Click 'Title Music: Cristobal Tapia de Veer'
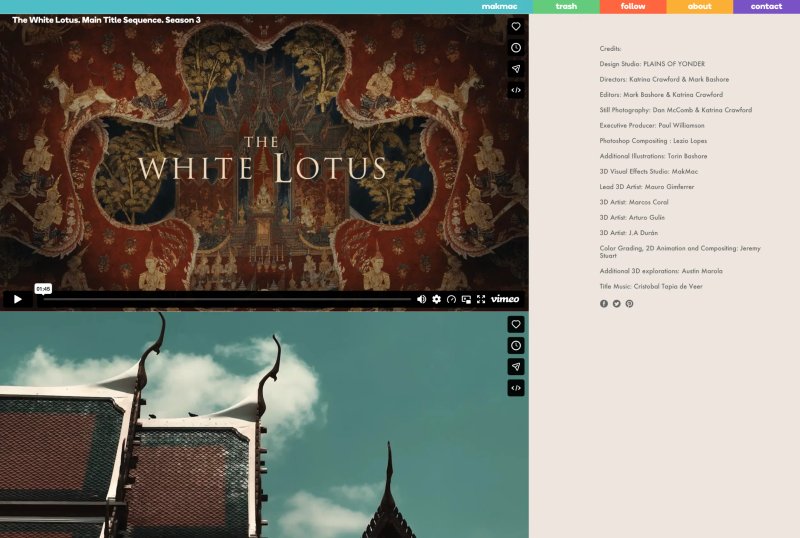Viewport: 800px width, 538px height. pos(651,286)
